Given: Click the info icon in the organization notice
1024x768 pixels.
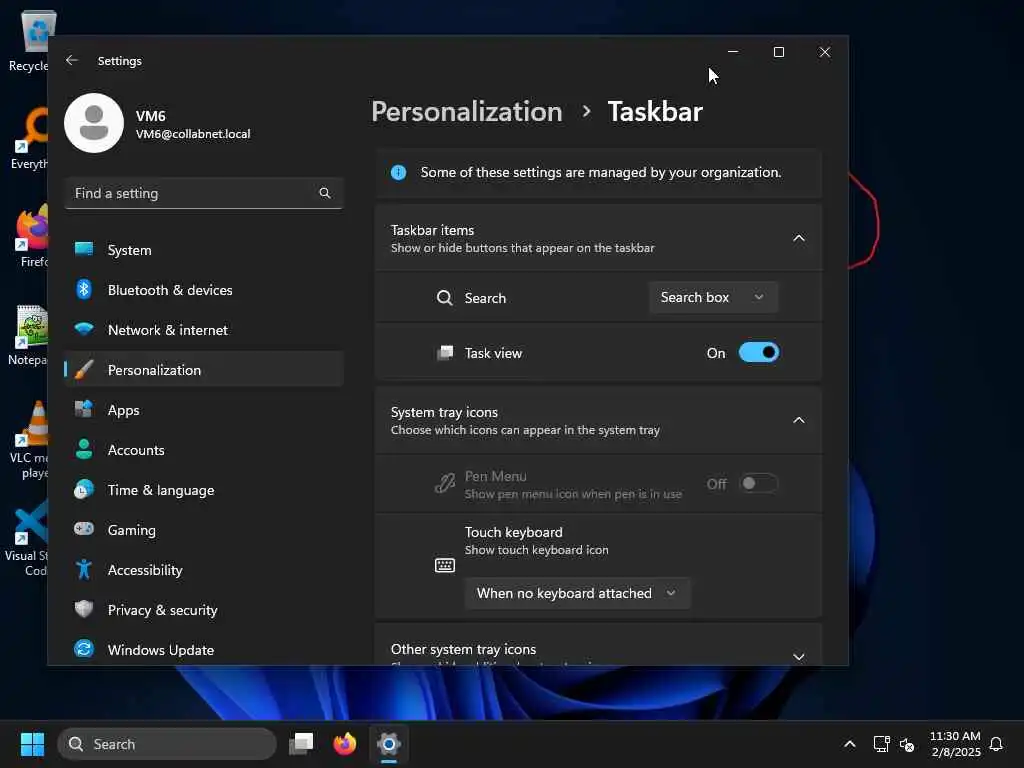Looking at the screenshot, I should (x=398, y=172).
